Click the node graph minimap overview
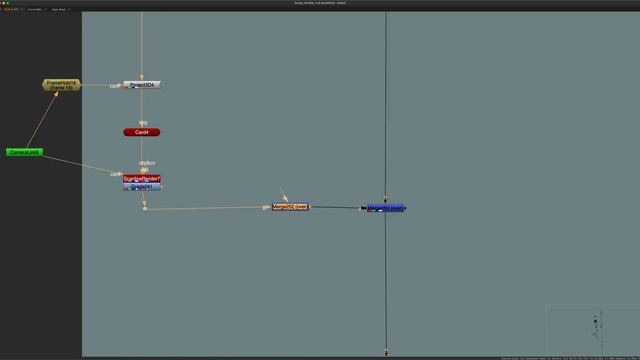The image size is (640, 360). point(593,330)
